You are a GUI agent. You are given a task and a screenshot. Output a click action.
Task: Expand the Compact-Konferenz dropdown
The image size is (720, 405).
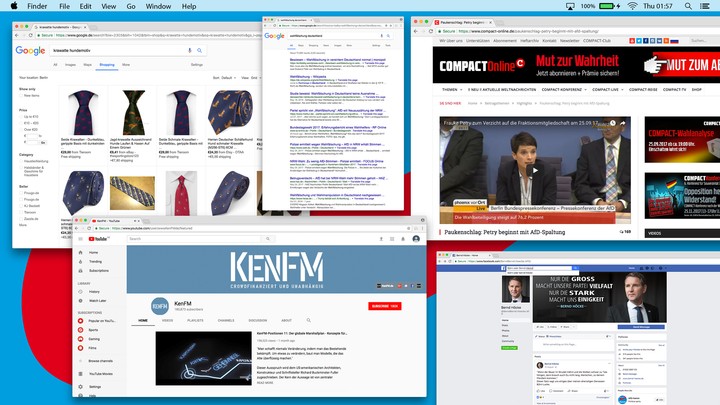point(564,90)
